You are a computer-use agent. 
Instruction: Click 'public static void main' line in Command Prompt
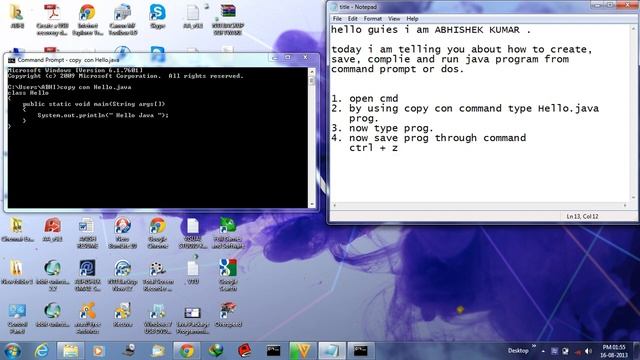(x=94, y=104)
